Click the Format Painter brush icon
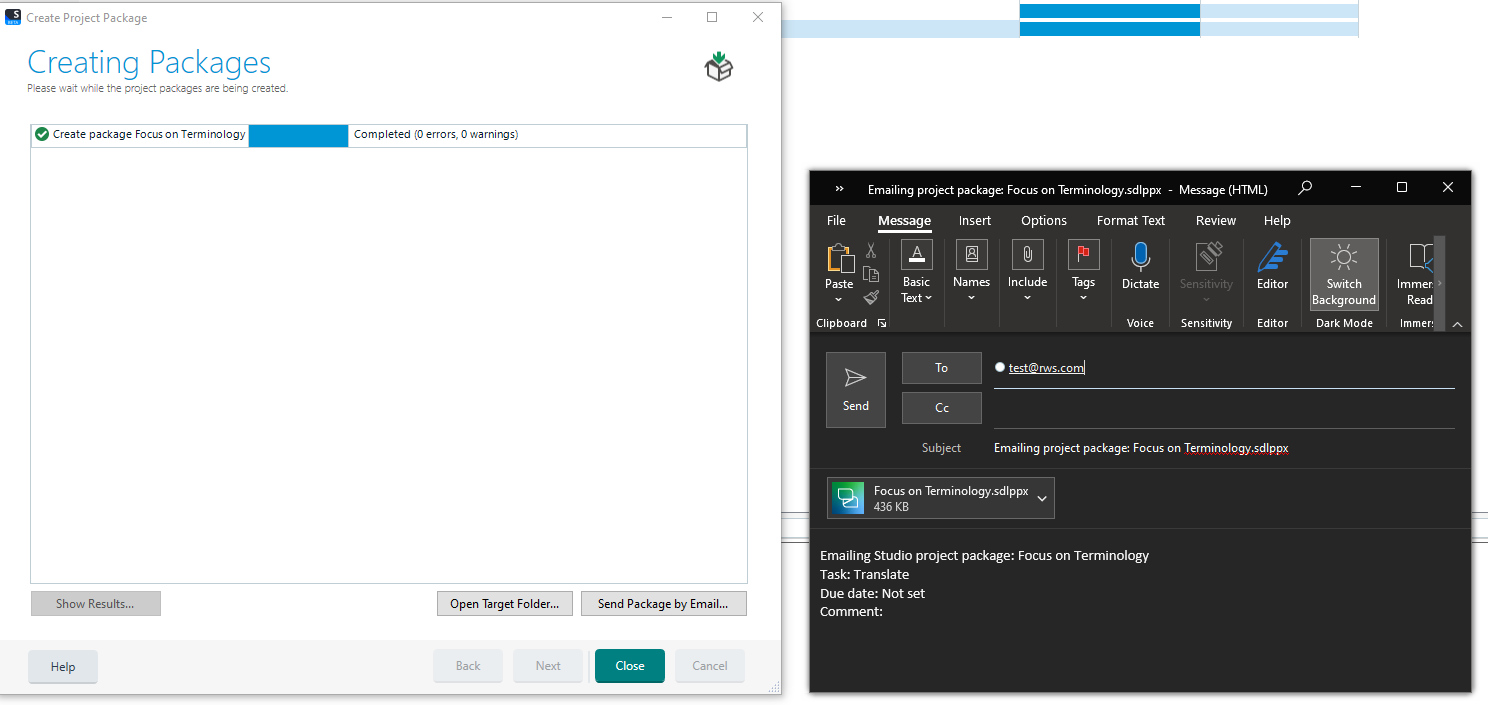 [x=871, y=297]
